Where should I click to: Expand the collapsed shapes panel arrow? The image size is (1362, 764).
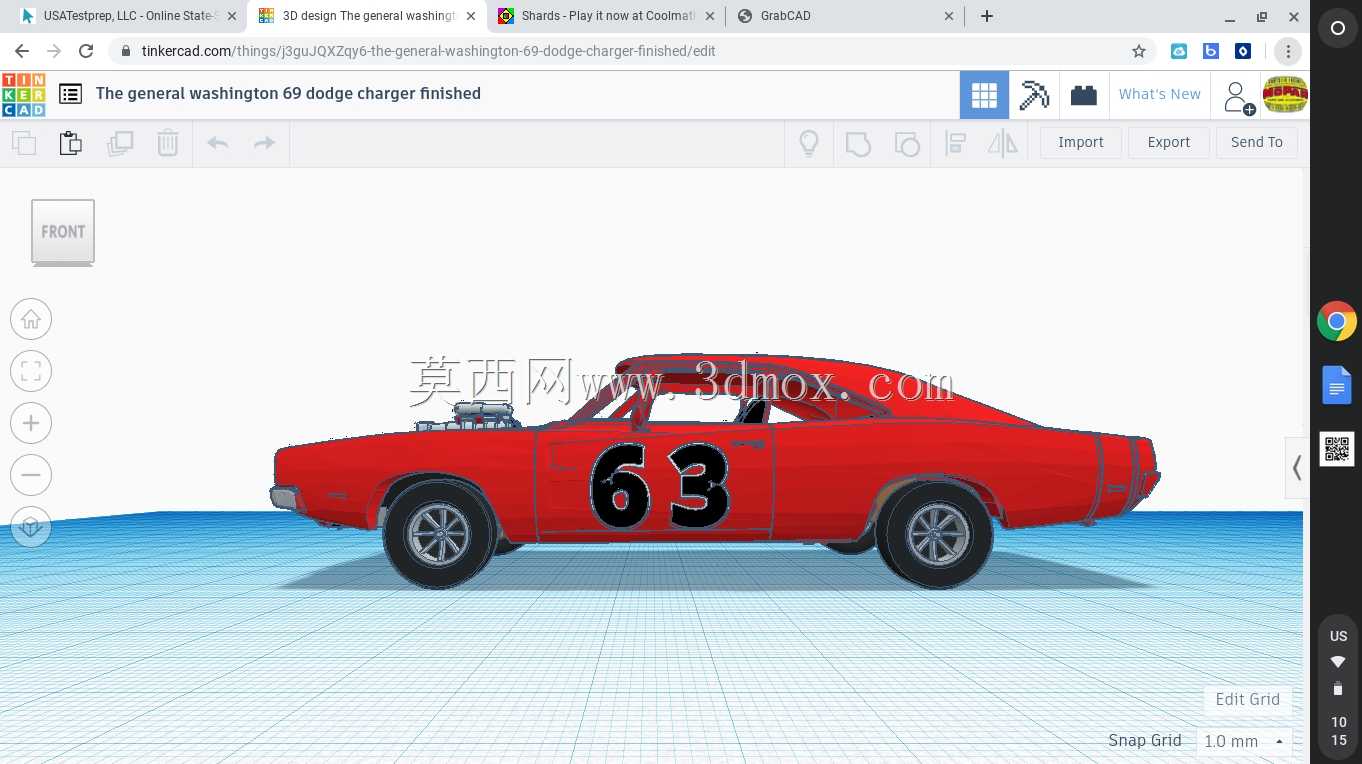[1297, 467]
